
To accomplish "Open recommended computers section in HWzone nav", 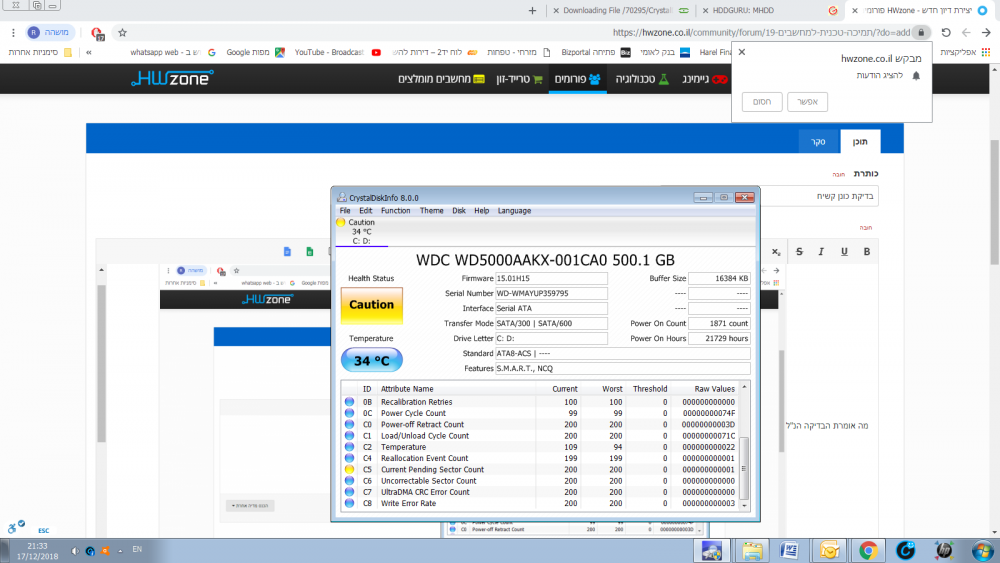I will pos(441,79).
